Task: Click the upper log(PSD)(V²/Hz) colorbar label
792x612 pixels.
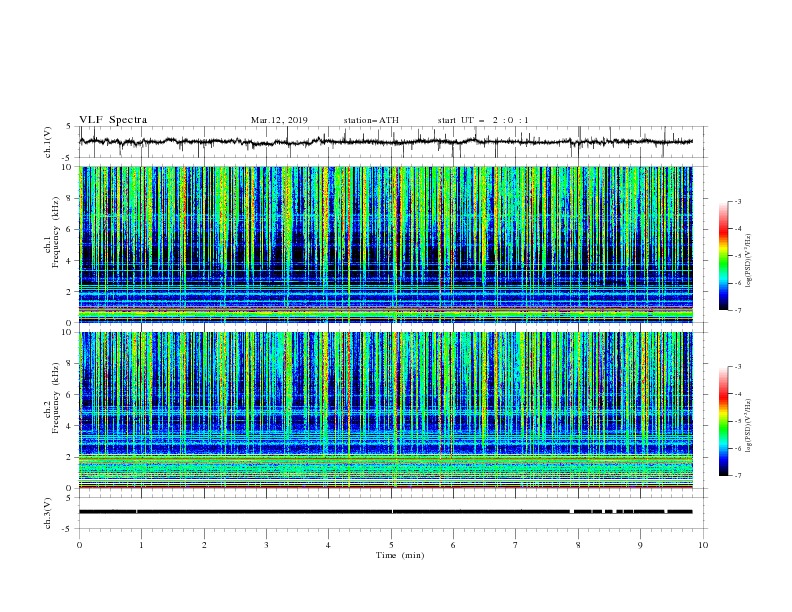Action: [749, 261]
